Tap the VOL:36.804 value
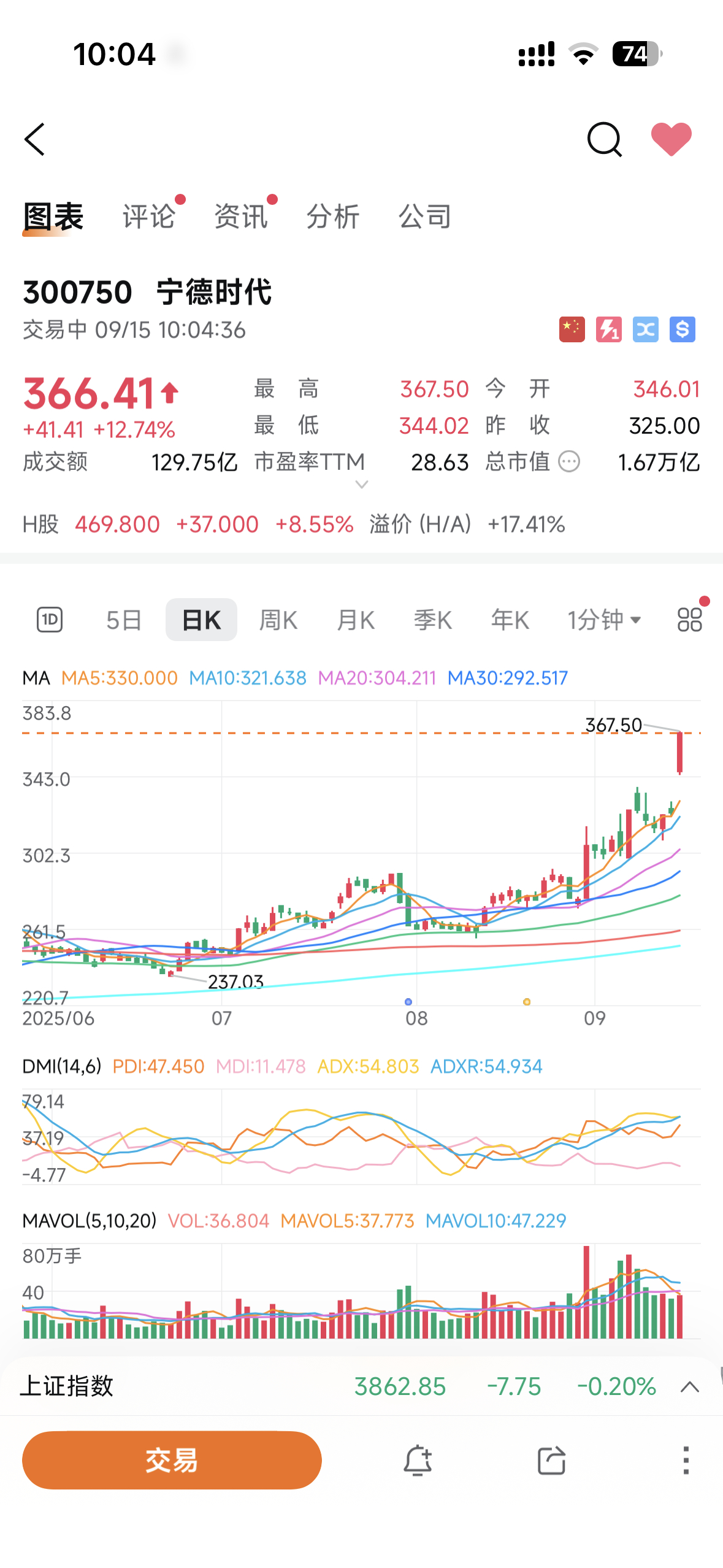The height and width of the screenshot is (1568, 723). [x=218, y=1221]
